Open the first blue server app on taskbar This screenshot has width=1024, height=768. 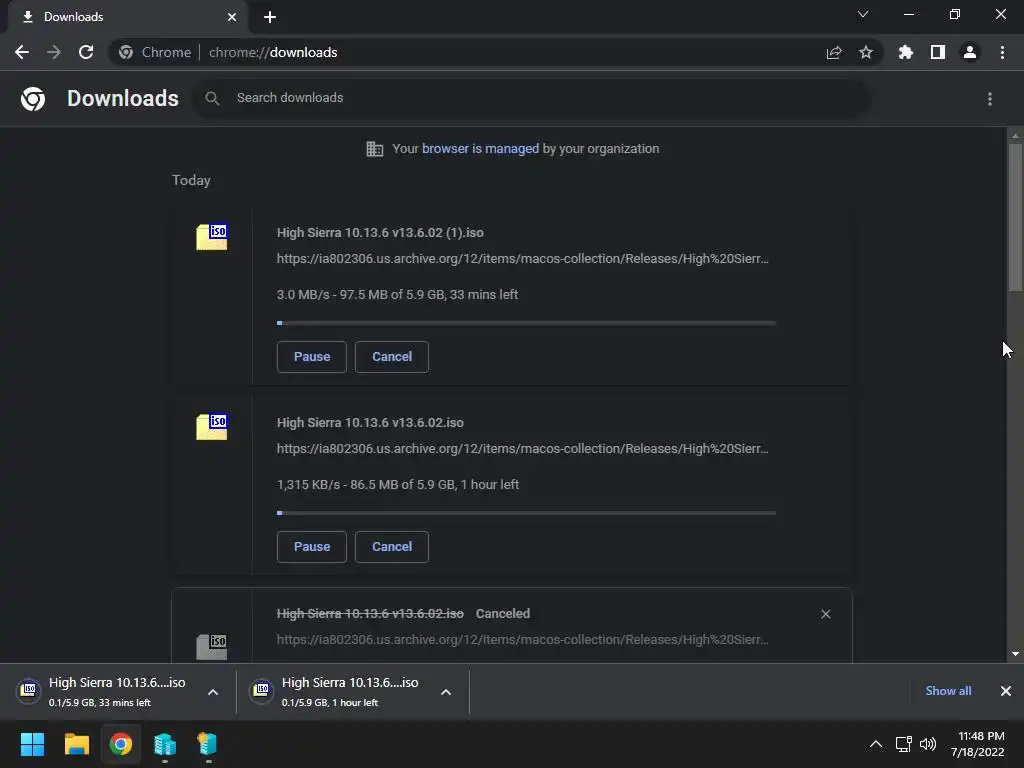click(165, 744)
